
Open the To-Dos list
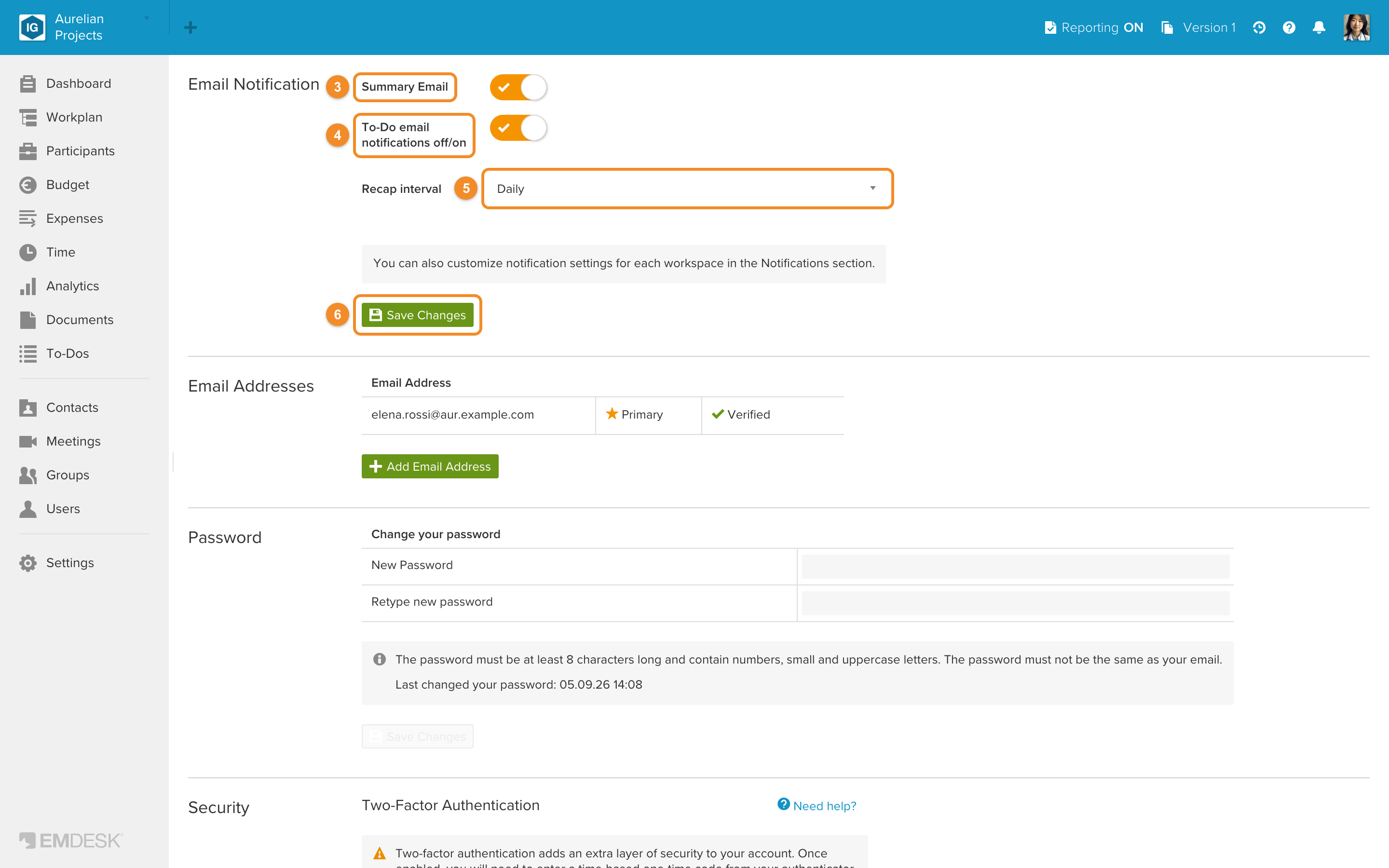click(x=54, y=353)
